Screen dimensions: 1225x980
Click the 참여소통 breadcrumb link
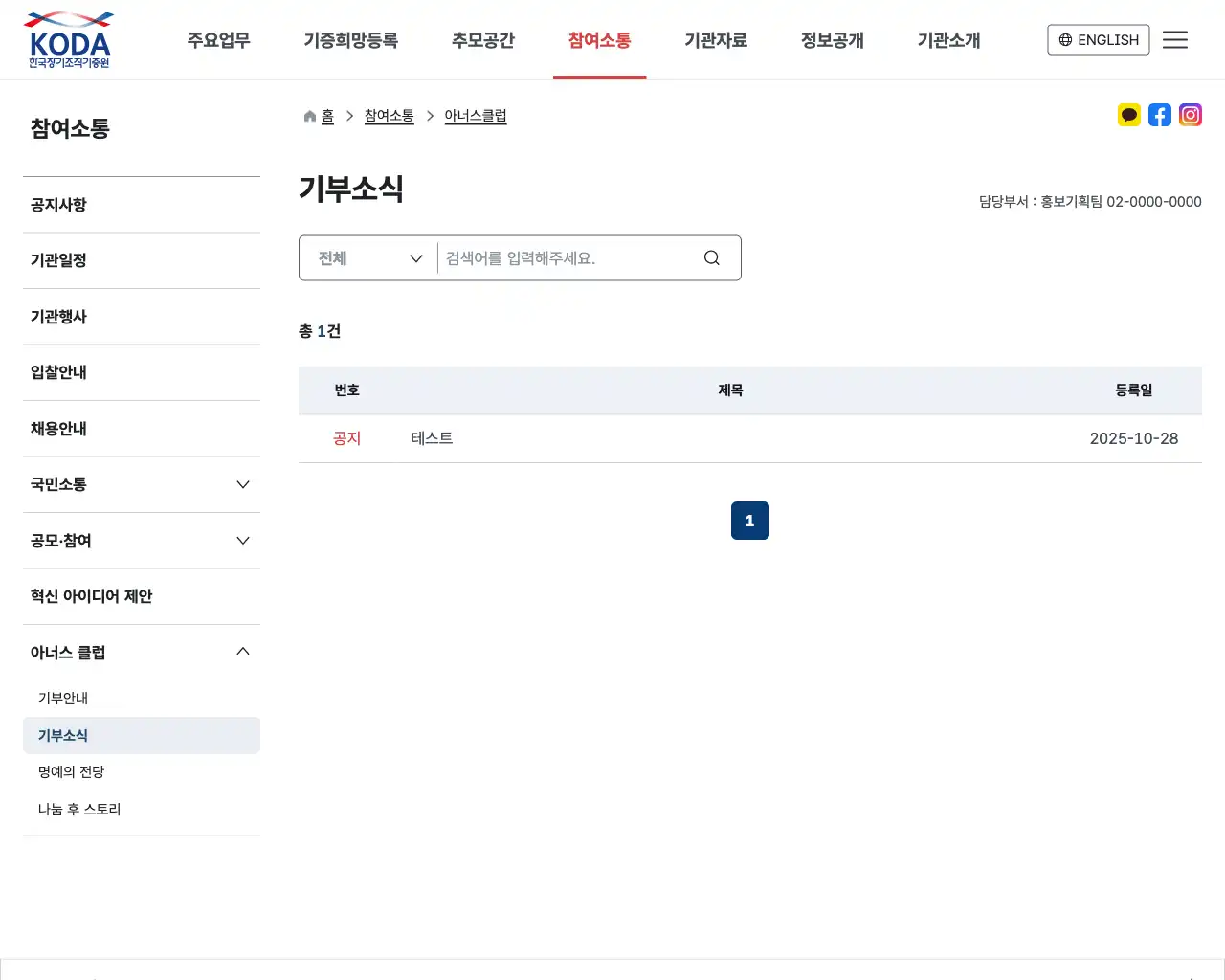[389, 115]
